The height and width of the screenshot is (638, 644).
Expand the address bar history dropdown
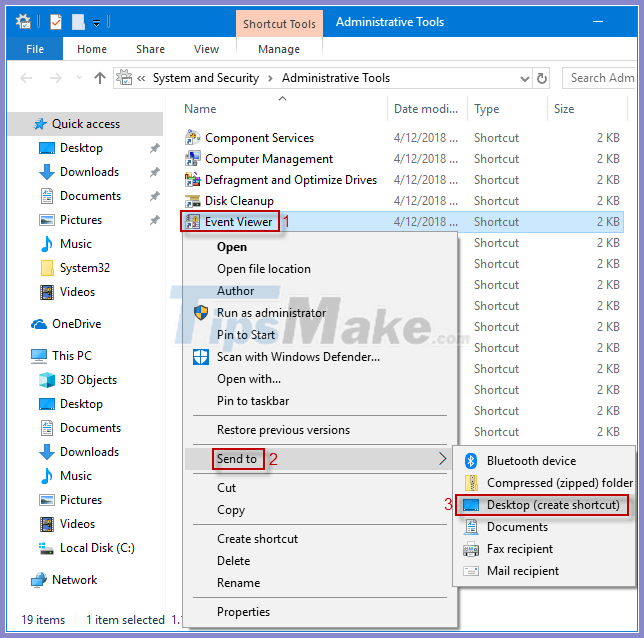click(x=524, y=78)
